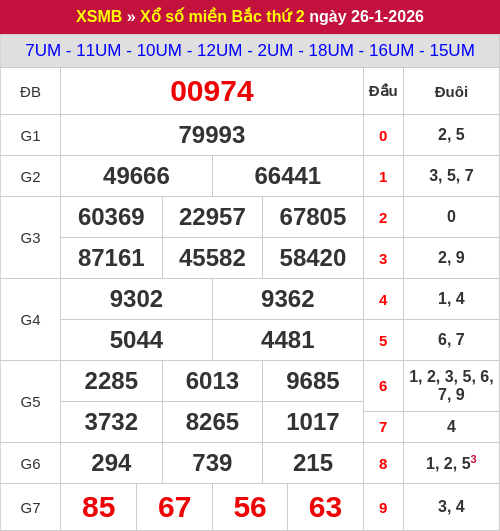Click the G3 number 58420
This screenshot has height=531, width=500.
click(x=313, y=258)
